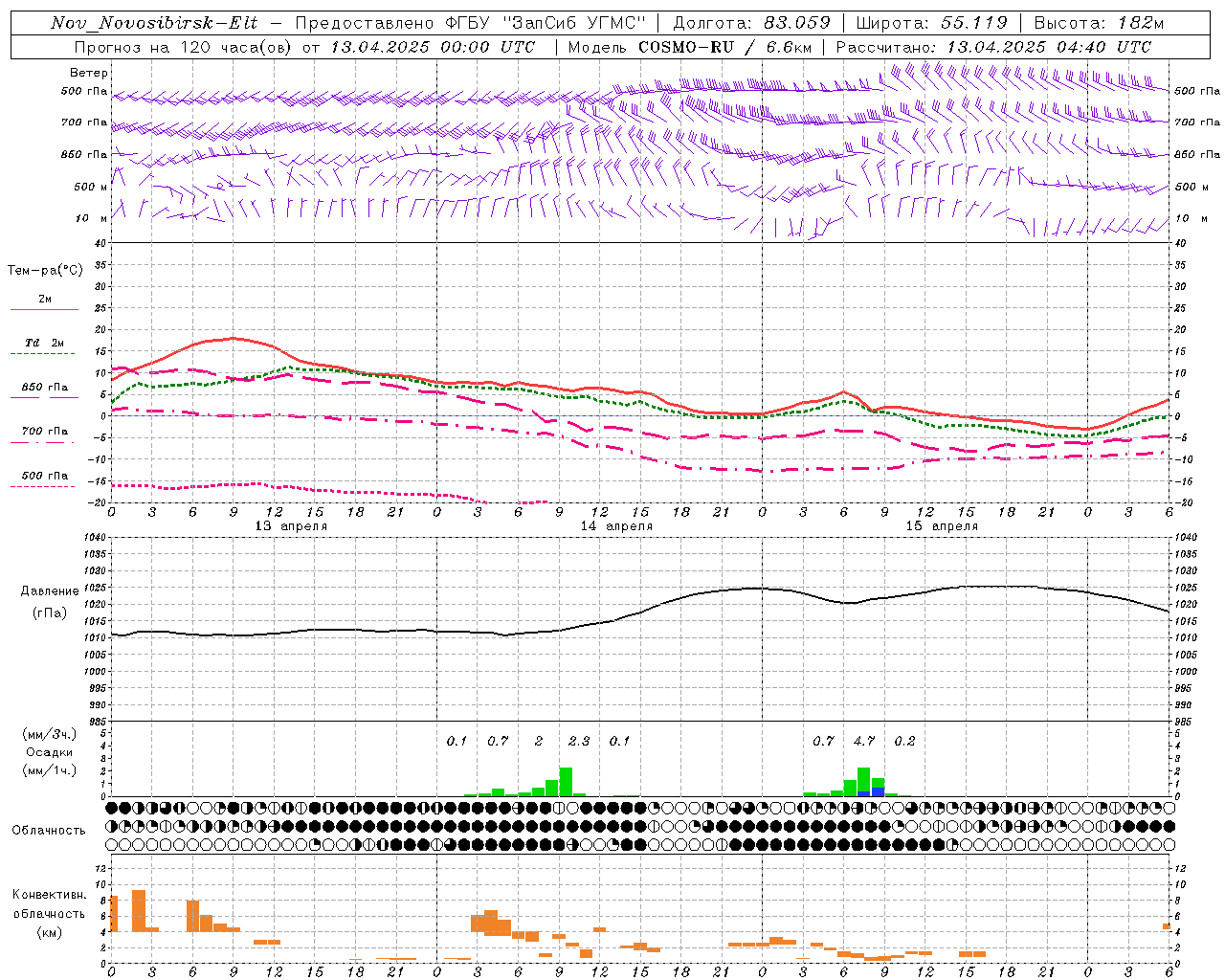This screenshot has width=1225, height=980.
Task: Click the Долгота: 83.059 value
Action: coord(752,23)
